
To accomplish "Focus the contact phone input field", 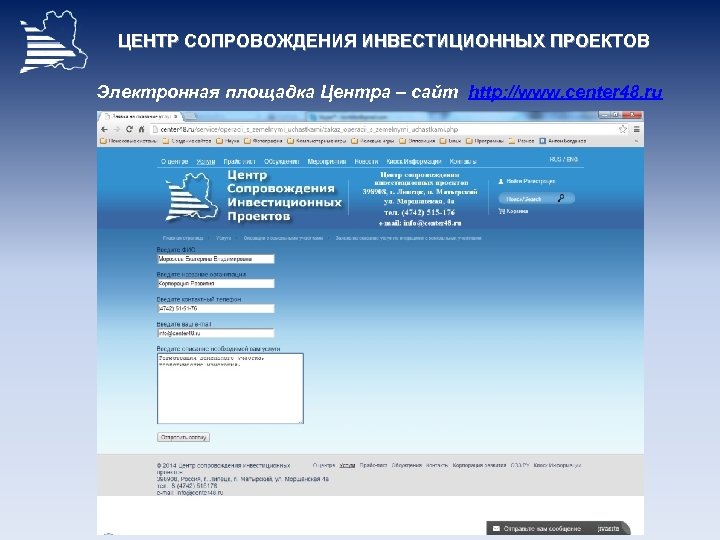I will coord(216,309).
